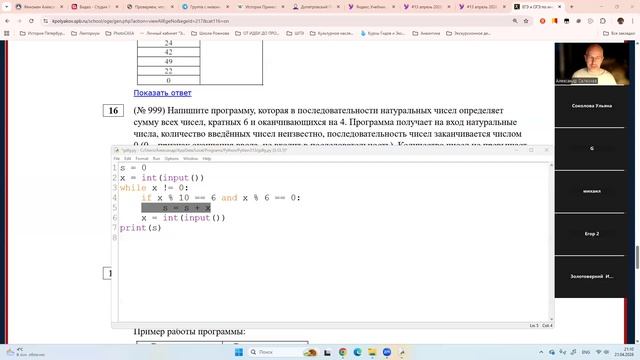Open Python IDLE icon in the taskbar
The image size is (640, 360).
pos(402,352)
